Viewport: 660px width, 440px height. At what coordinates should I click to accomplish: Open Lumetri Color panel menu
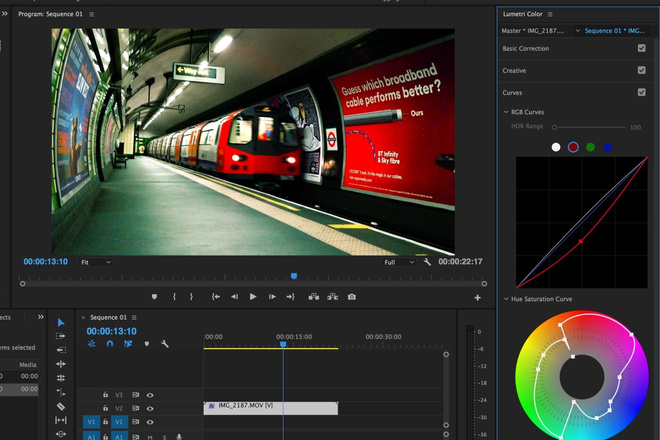[x=550, y=14]
